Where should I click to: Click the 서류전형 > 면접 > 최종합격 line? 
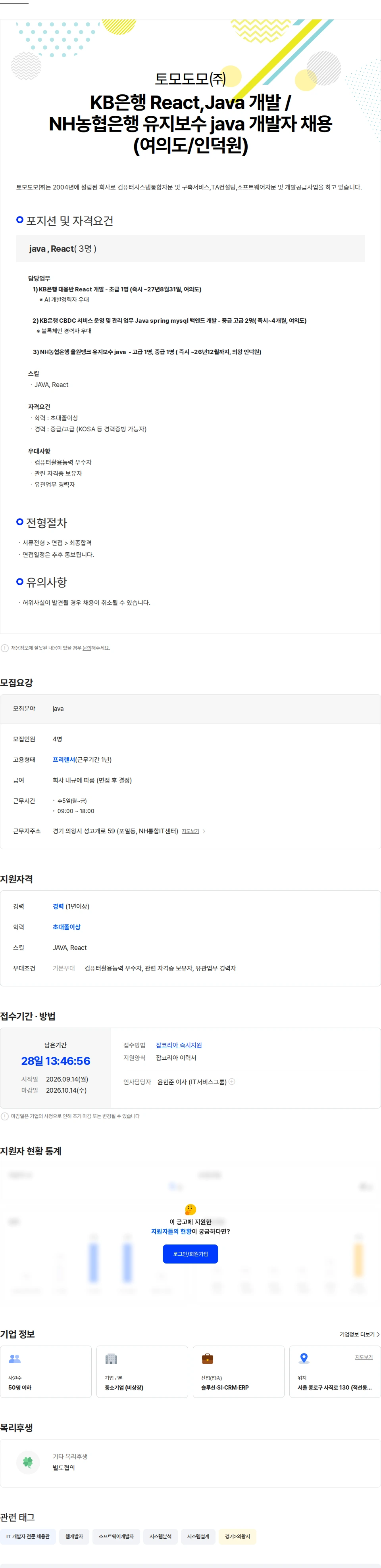[x=57, y=542]
